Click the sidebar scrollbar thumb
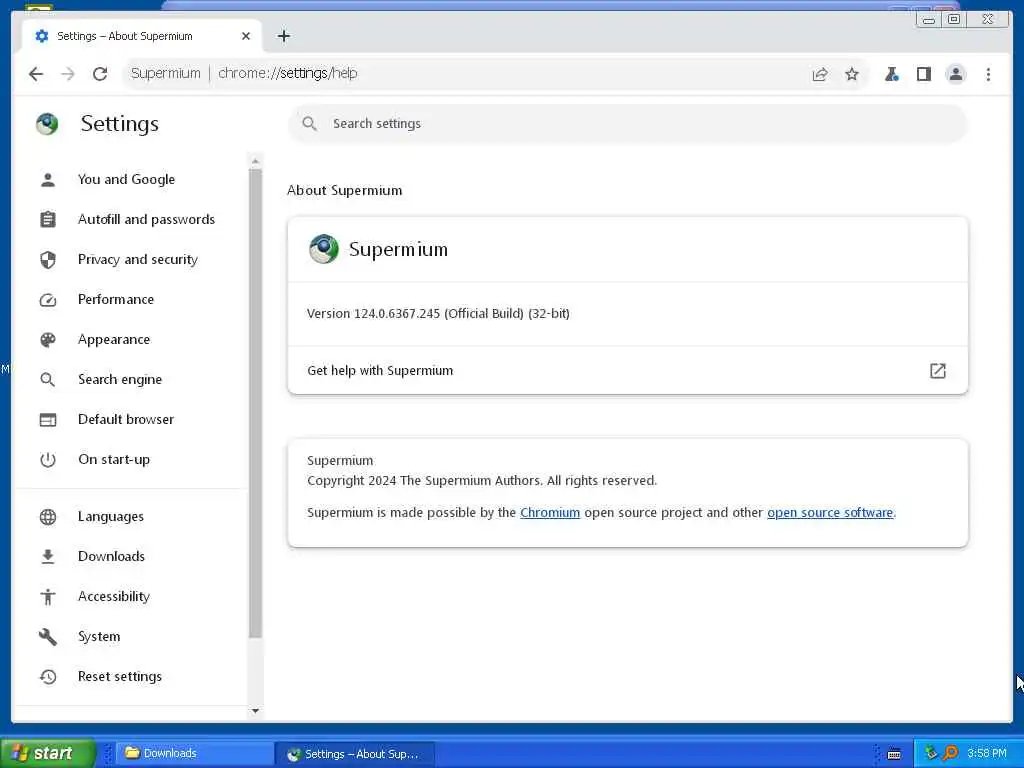The width and height of the screenshot is (1024, 768). [x=255, y=404]
